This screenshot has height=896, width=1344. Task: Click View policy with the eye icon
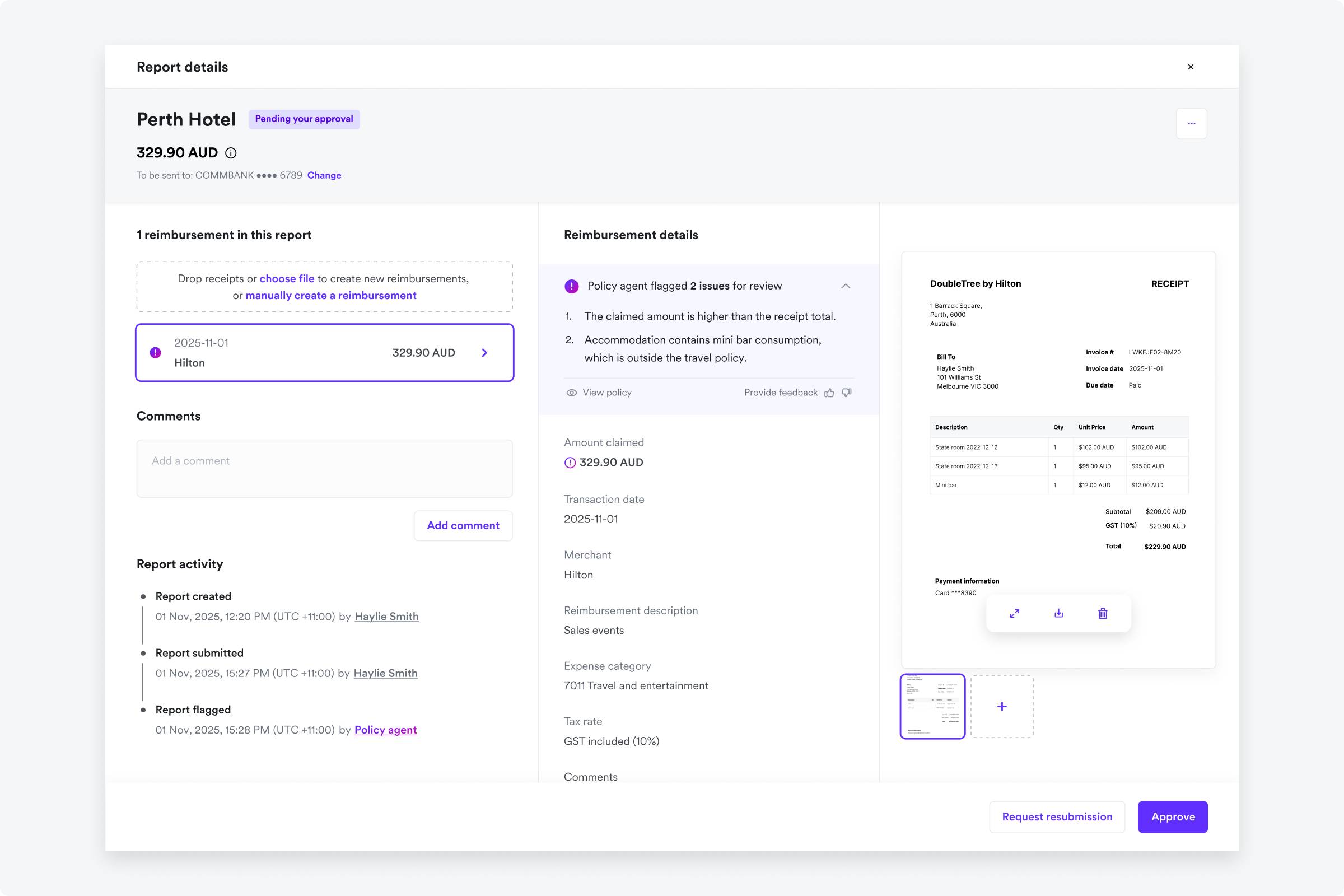click(x=599, y=393)
